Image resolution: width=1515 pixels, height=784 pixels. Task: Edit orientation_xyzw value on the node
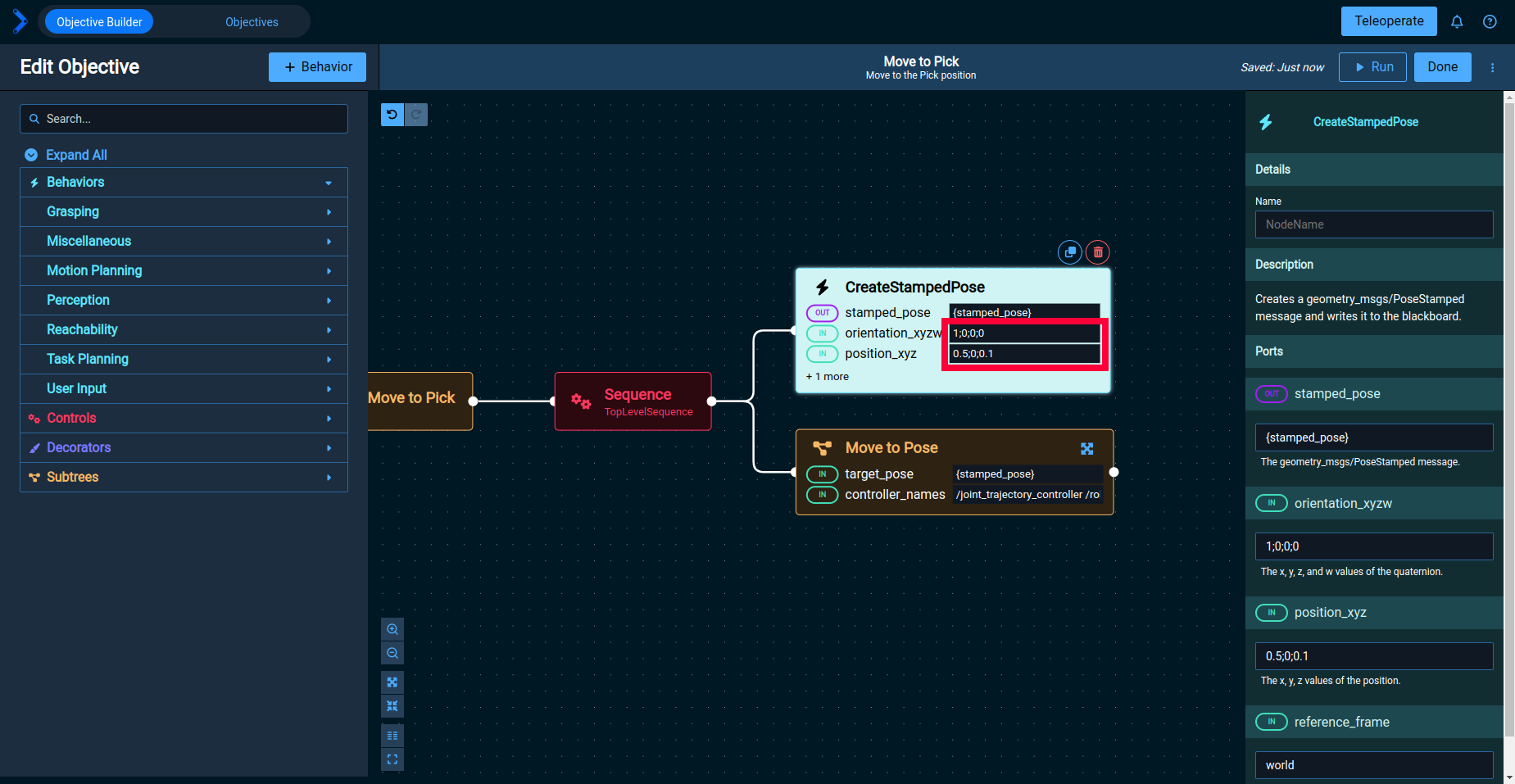1024,333
